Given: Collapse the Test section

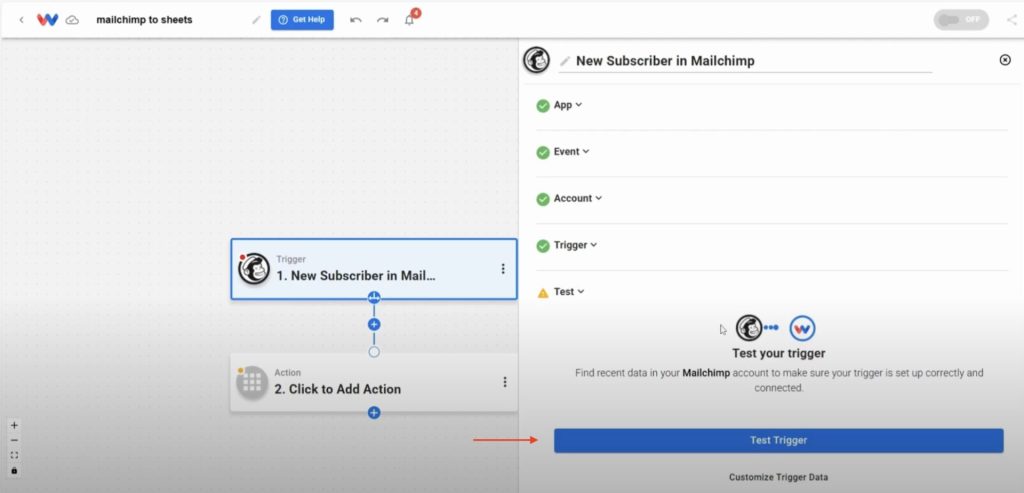Looking at the screenshot, I should pos(569,292).
